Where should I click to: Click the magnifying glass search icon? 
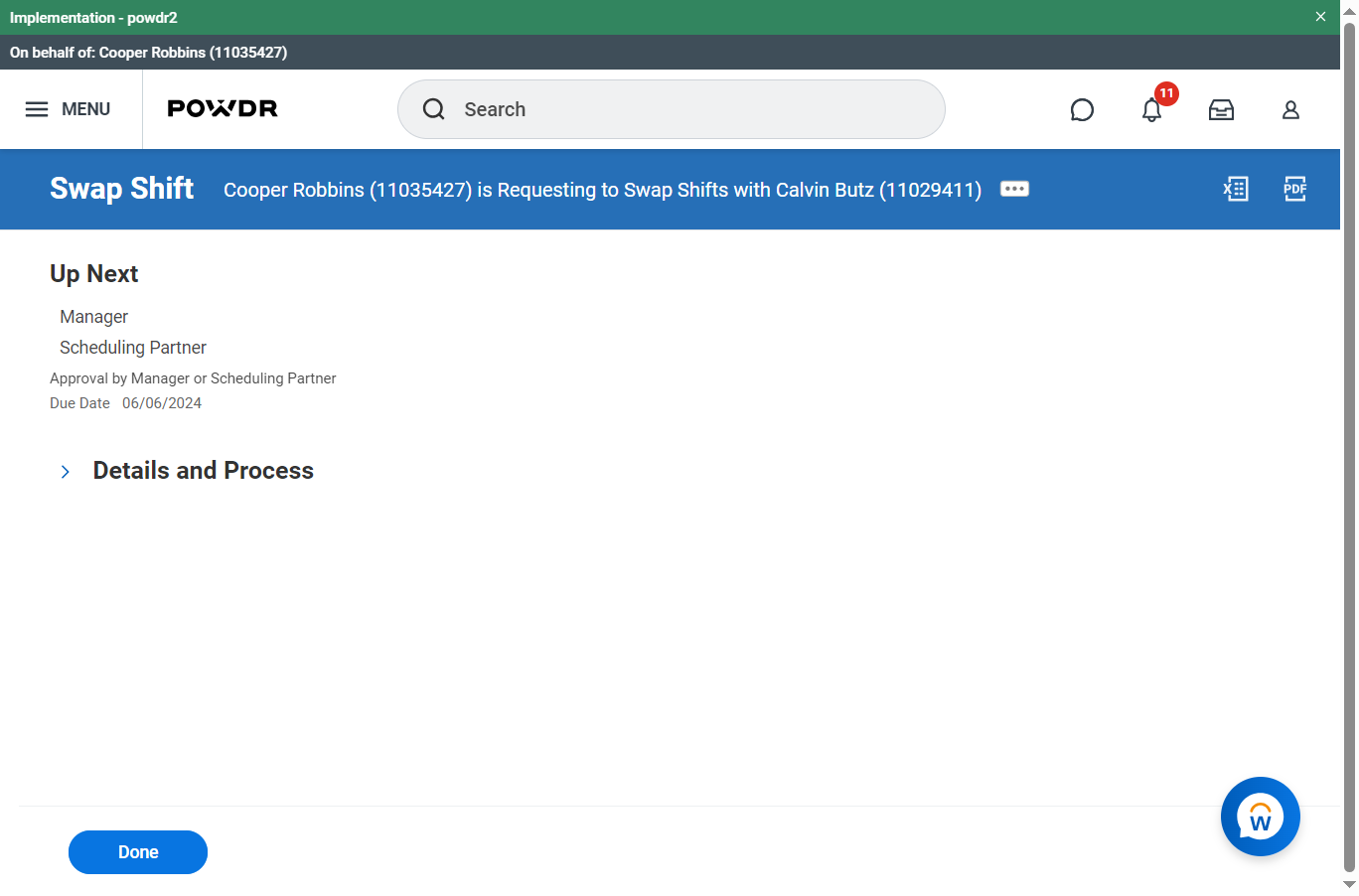(434, 109)
